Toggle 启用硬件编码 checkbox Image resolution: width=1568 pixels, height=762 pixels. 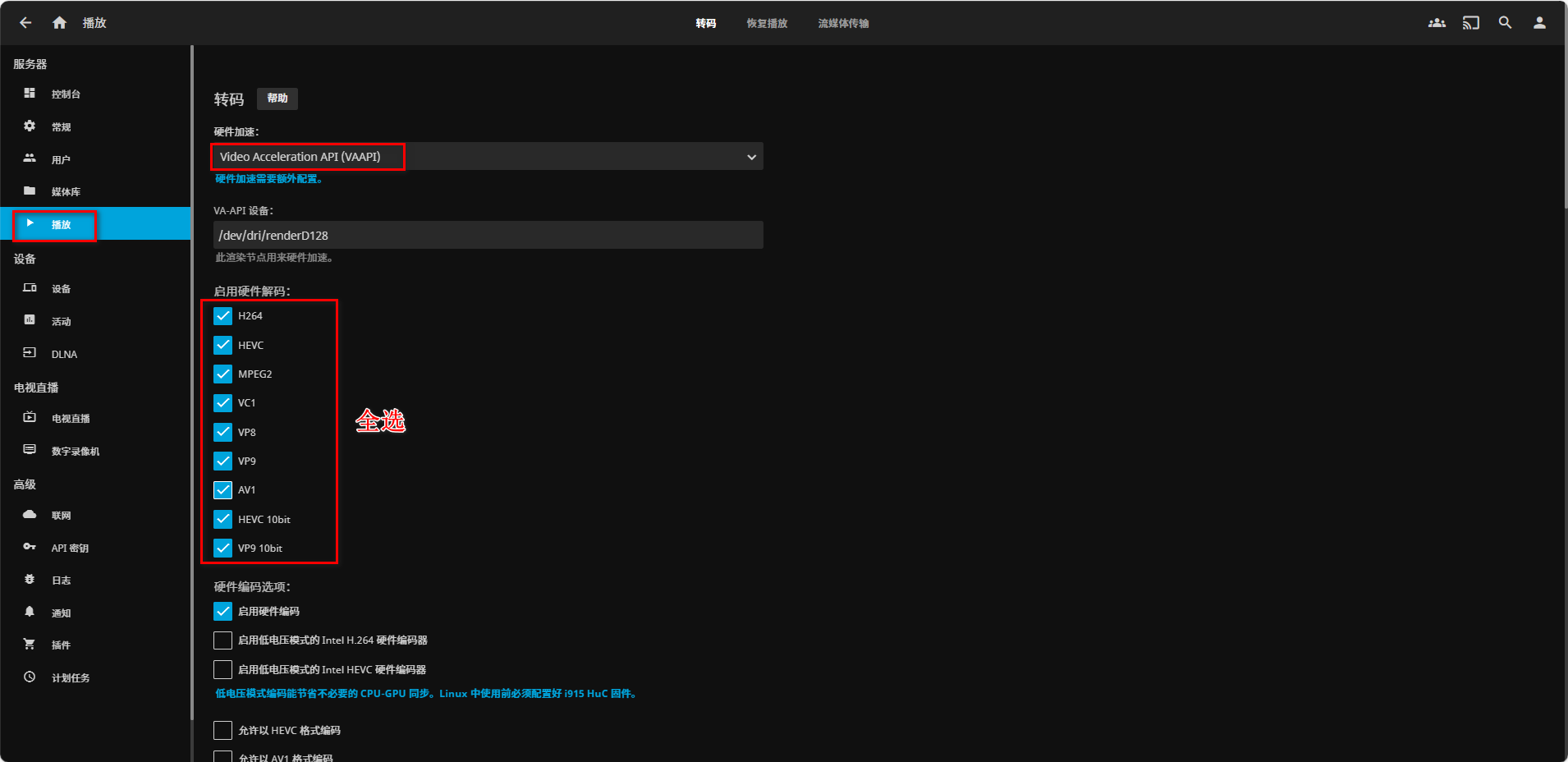pyautogui.click(x=222, y=612)
